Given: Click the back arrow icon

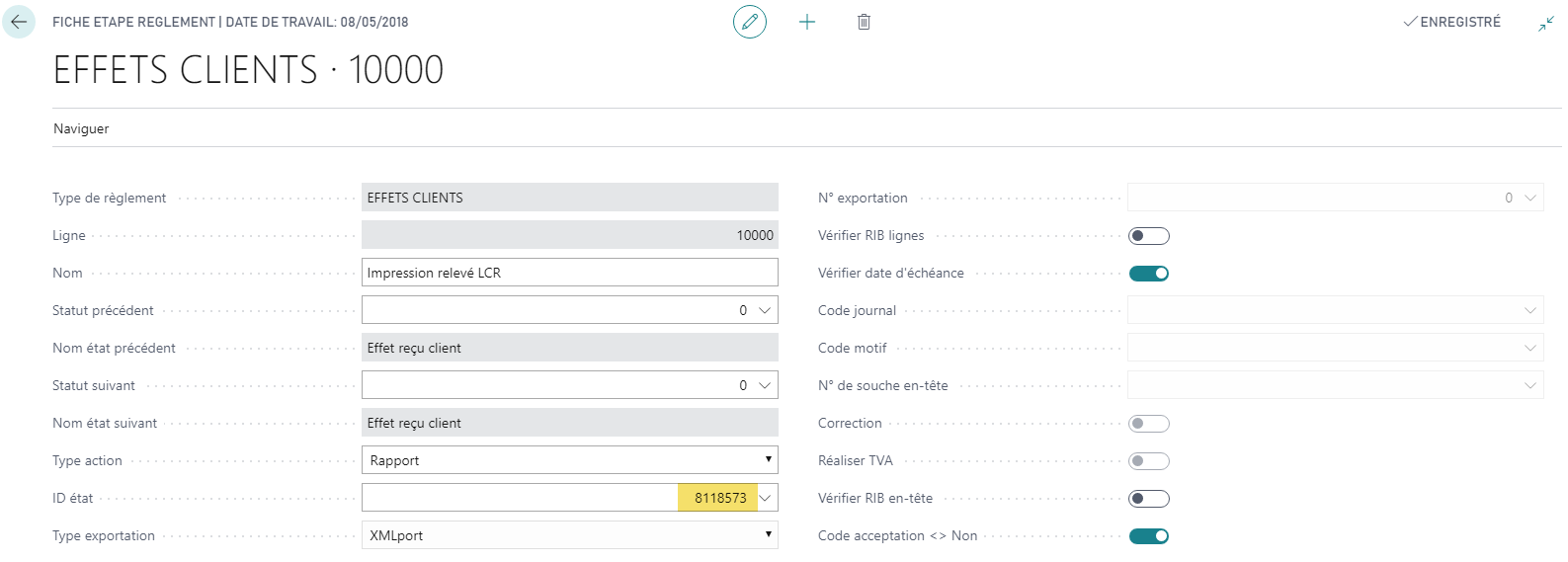Looking at the screenshot, I should [x=19, y=22].
